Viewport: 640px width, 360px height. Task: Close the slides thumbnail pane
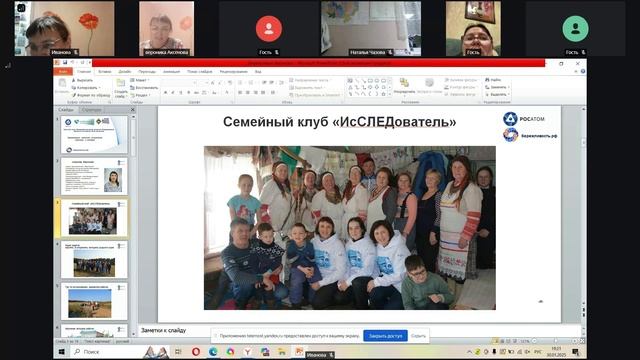point(132,110)
